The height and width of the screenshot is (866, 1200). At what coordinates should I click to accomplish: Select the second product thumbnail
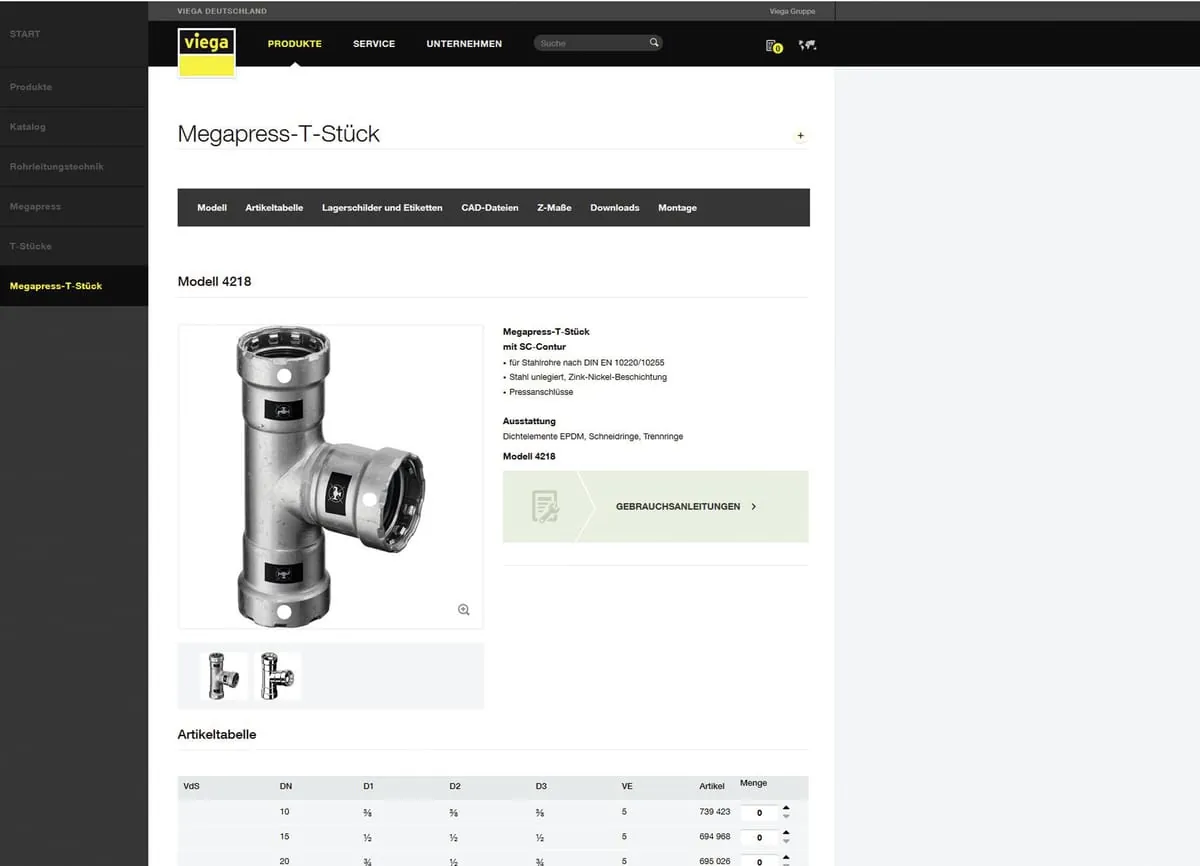click(x=274, y=676)
